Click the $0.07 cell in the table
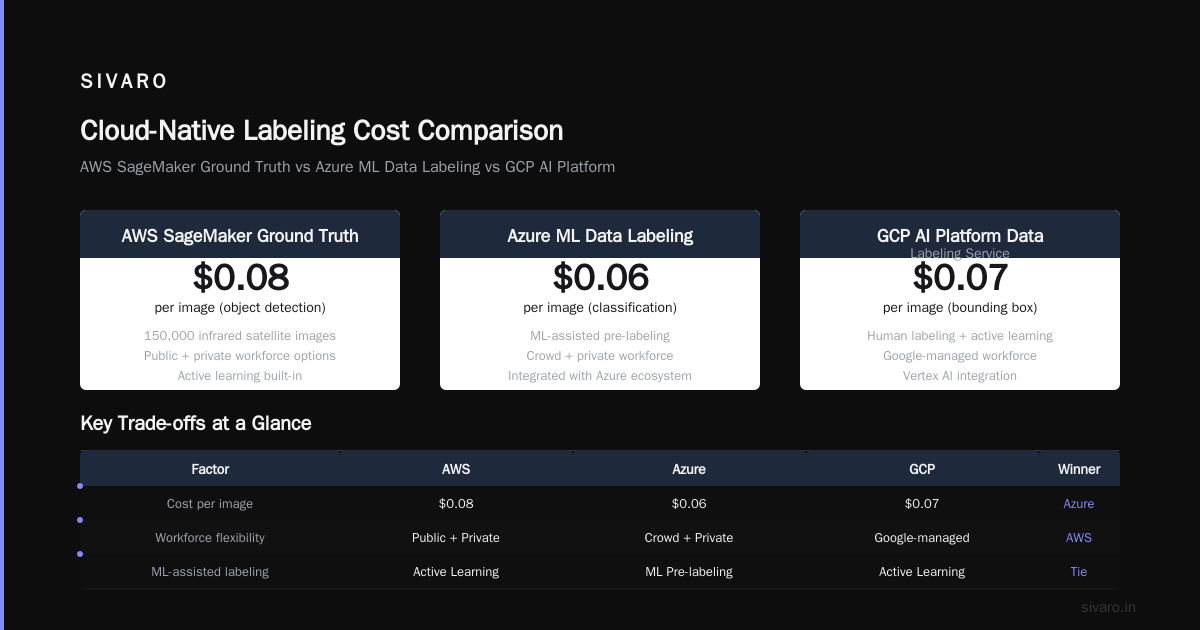This screenshot has width=1200, height=630. [922, 504]
